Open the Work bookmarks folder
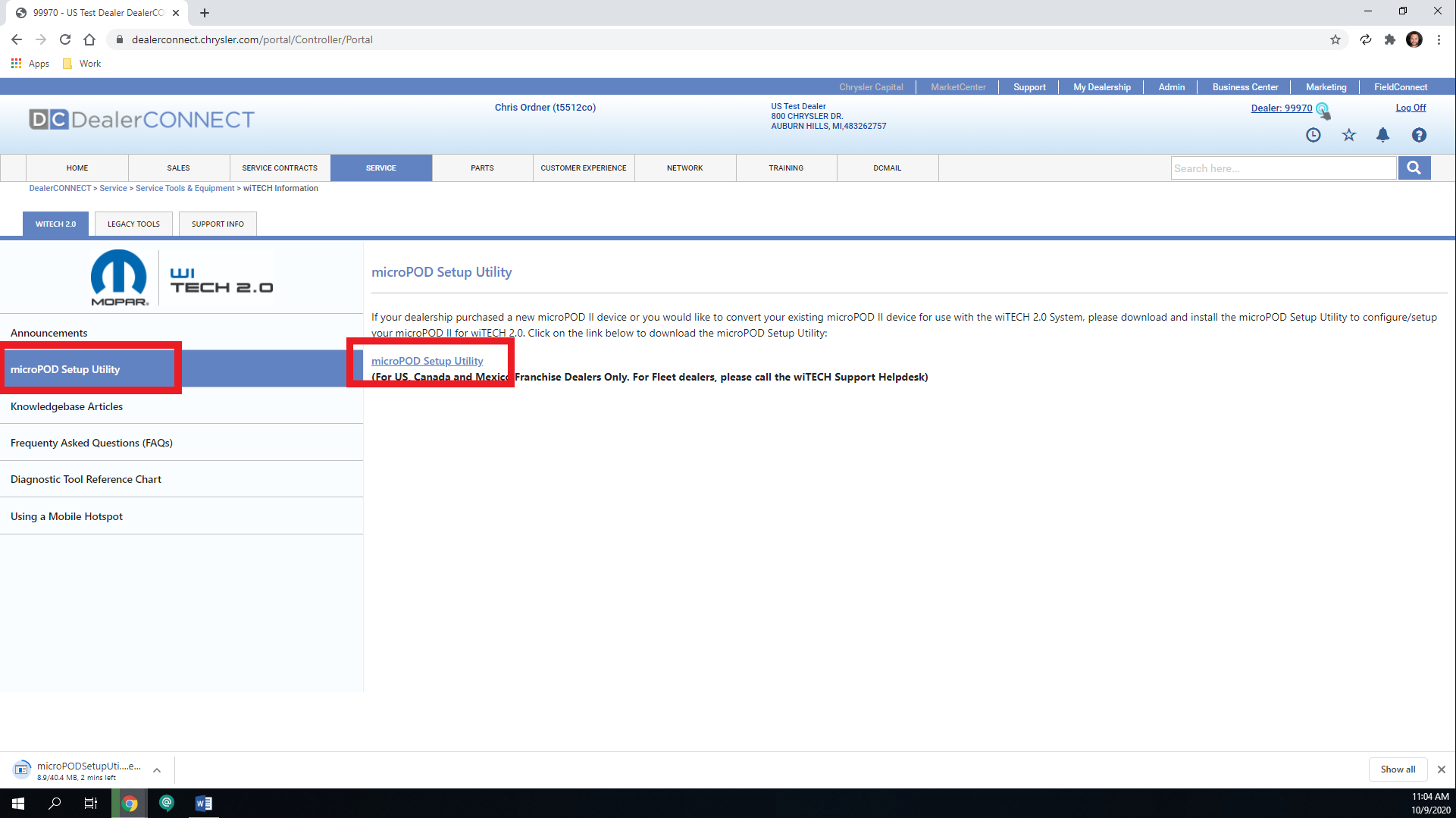The width and height of the screenshot is (1456, 818). pos(82,64)
